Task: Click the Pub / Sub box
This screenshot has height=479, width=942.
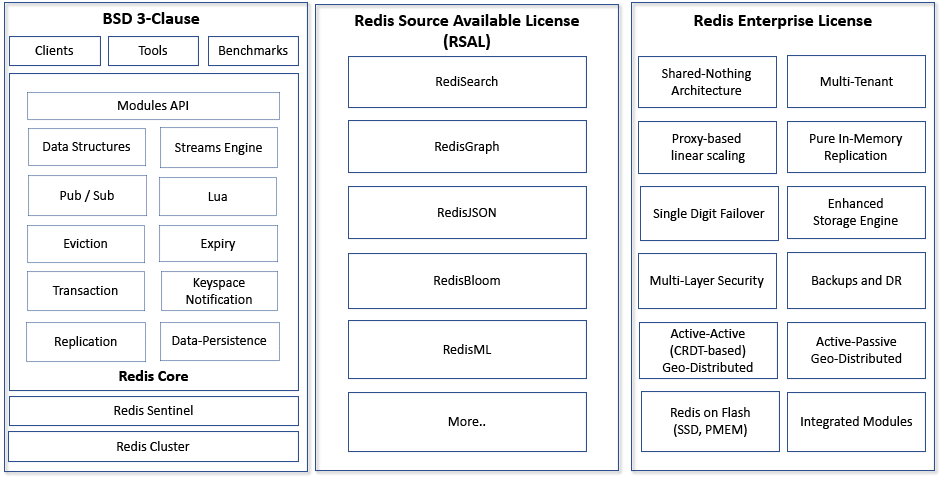Action: click(87, 195)
